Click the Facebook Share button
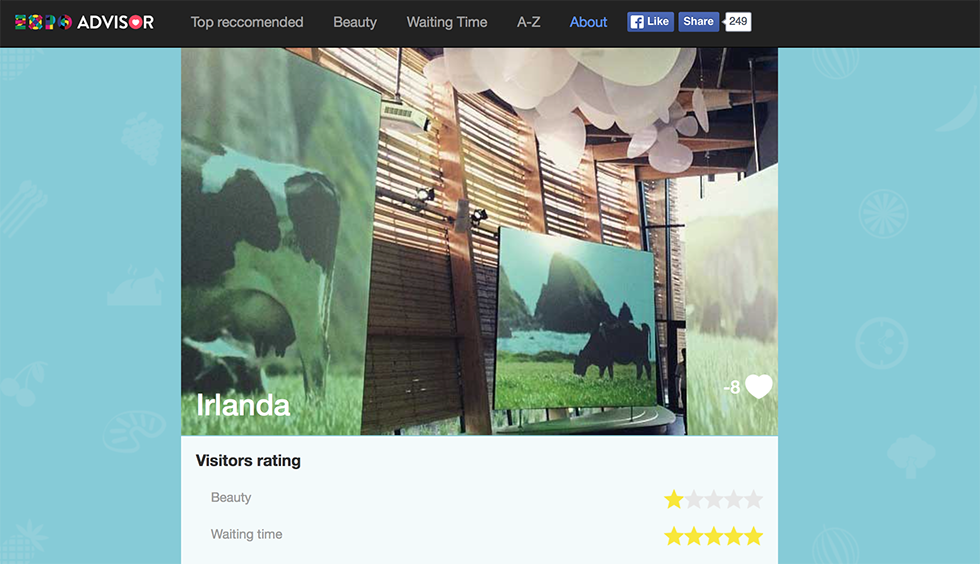 [x=698, y=22]
